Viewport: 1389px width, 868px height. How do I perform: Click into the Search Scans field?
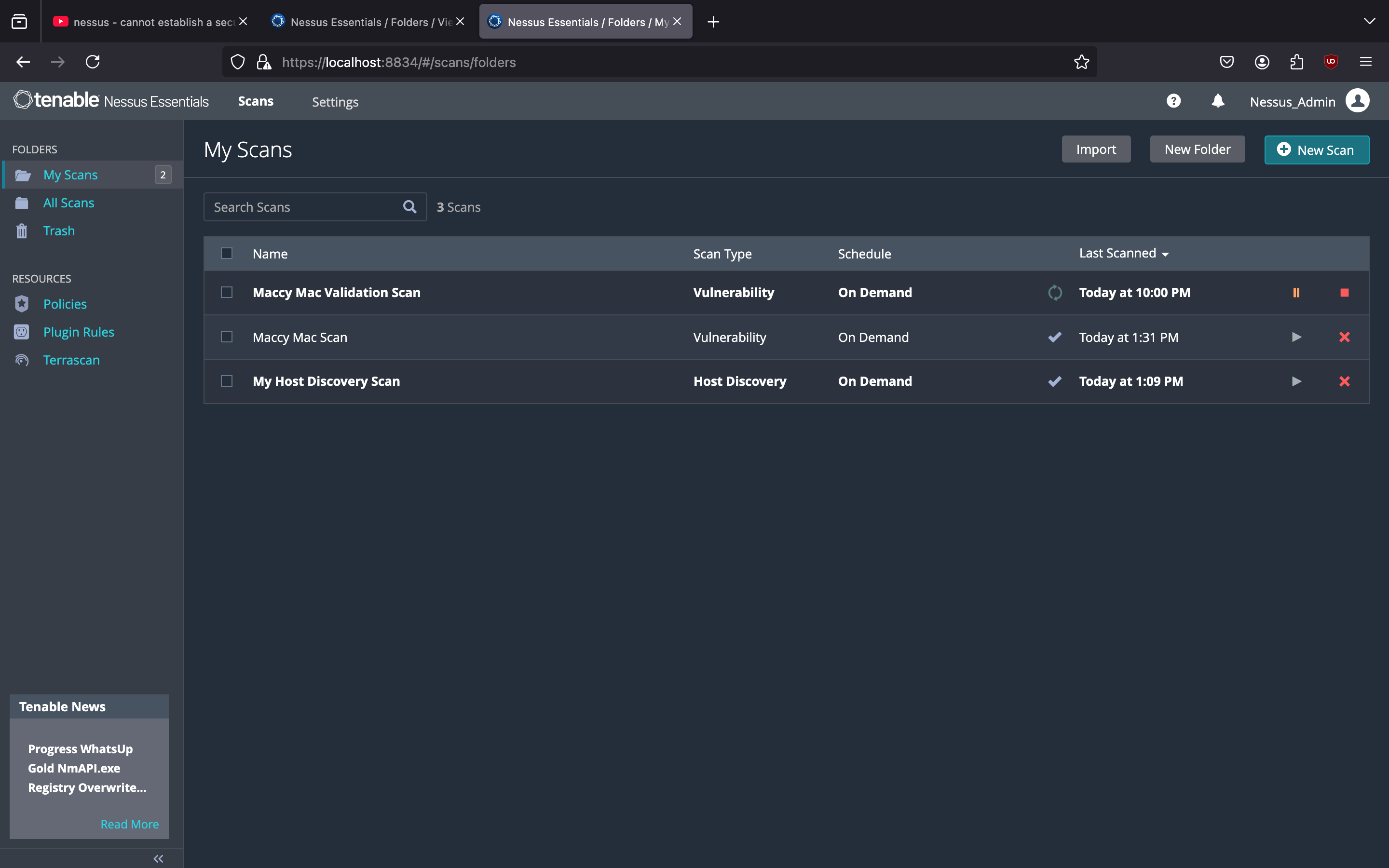pos(304,207)
